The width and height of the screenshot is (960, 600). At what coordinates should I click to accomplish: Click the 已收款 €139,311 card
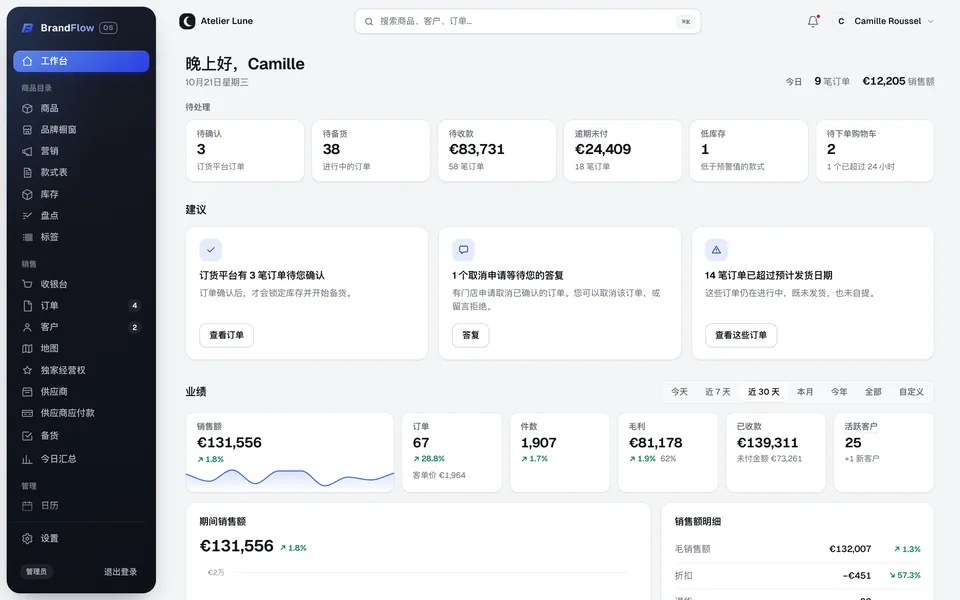776,452
